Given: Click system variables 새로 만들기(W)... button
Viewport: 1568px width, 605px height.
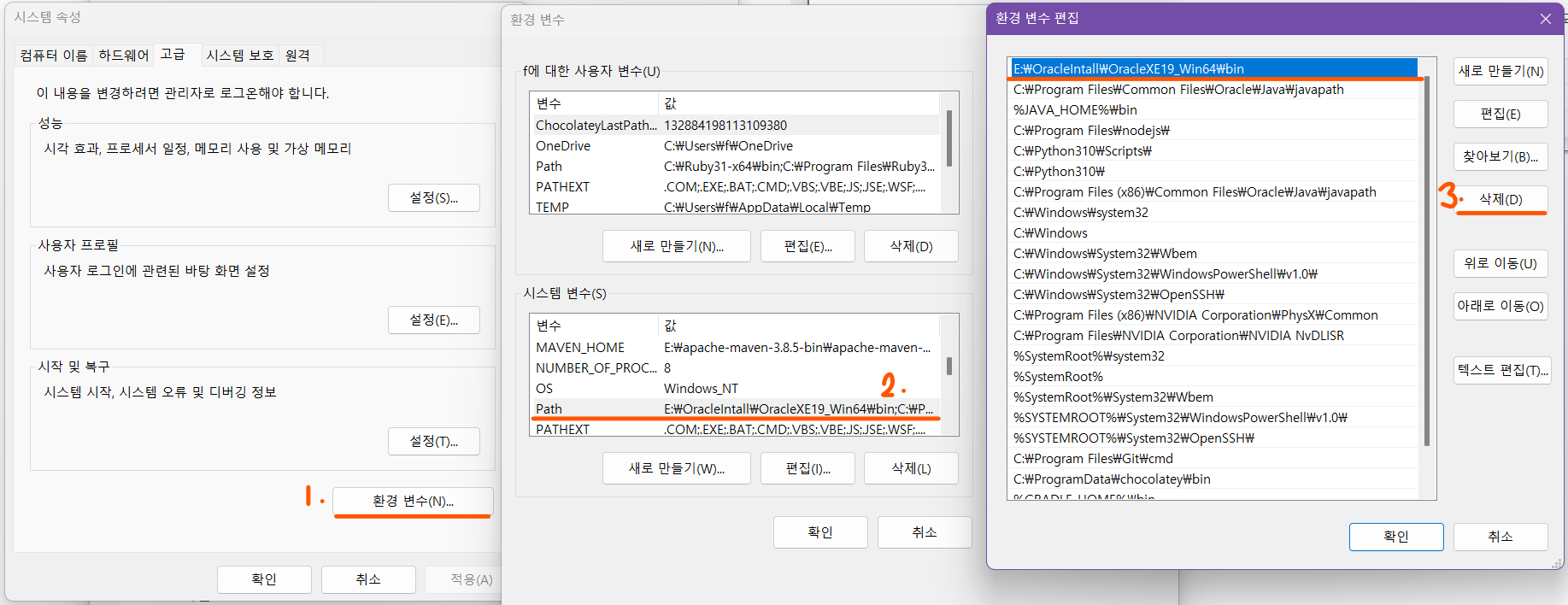Looking at the screenshot, I should (x=677, y=468).
